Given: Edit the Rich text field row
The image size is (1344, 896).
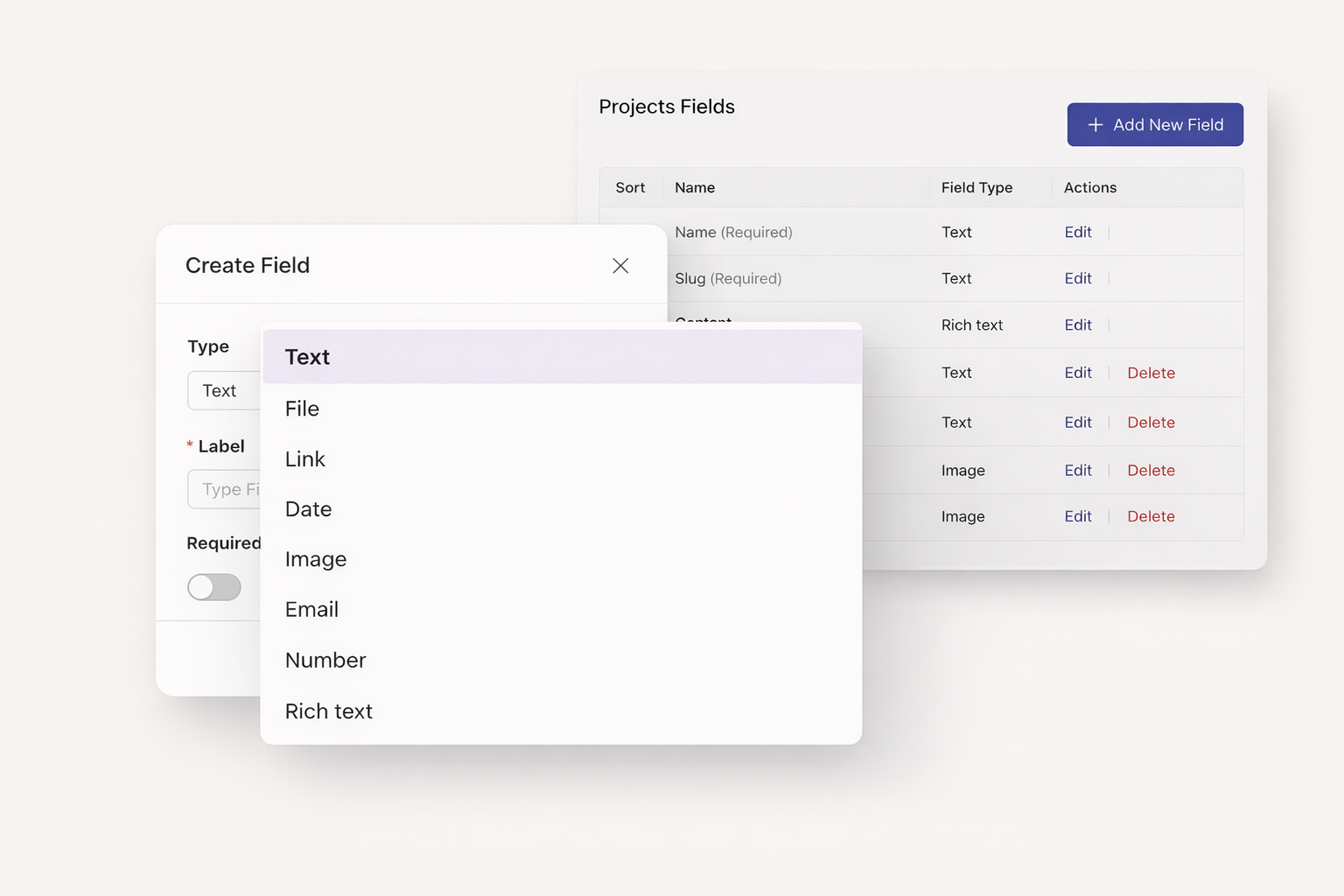Looking at the screenshot, I should click(1077, 325).
